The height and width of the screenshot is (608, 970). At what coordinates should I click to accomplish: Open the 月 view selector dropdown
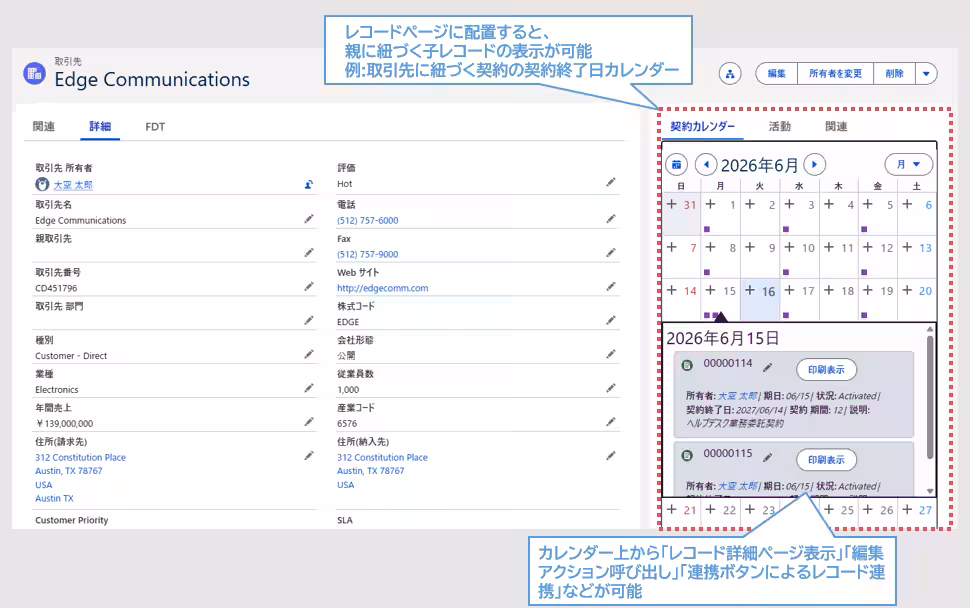(908, 165)
